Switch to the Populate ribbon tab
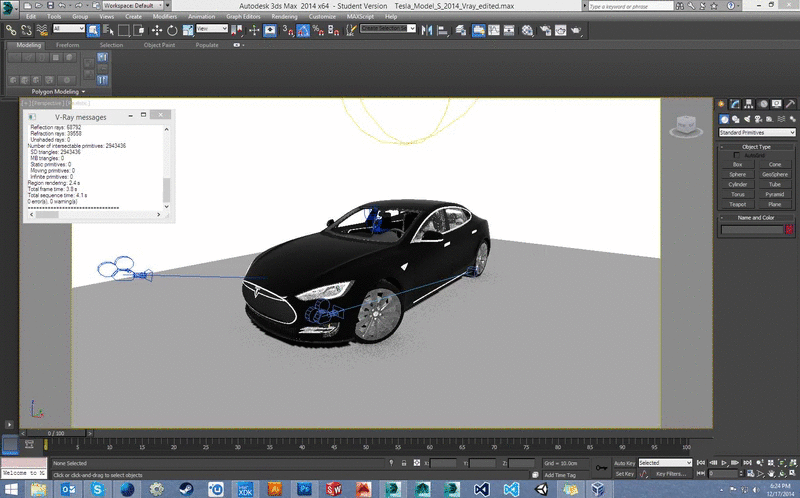The width and height of the screenshot is (800, 498). (x=207, y=45)
